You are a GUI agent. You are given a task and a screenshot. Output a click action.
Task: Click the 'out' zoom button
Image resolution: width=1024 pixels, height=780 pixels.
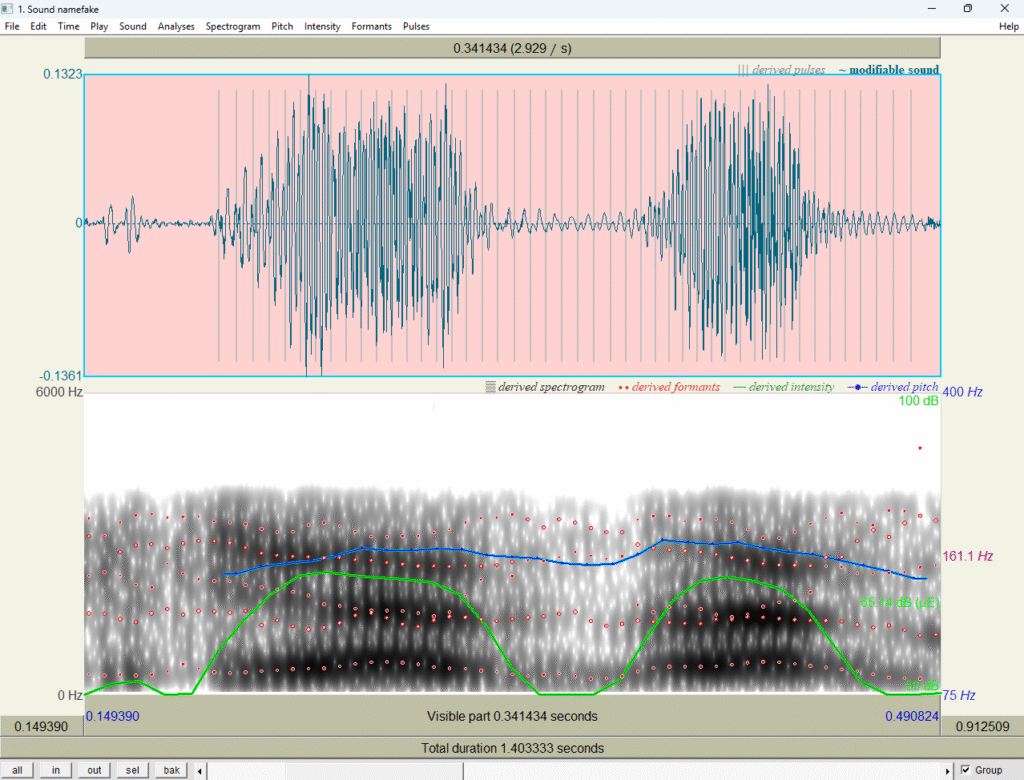94,770
